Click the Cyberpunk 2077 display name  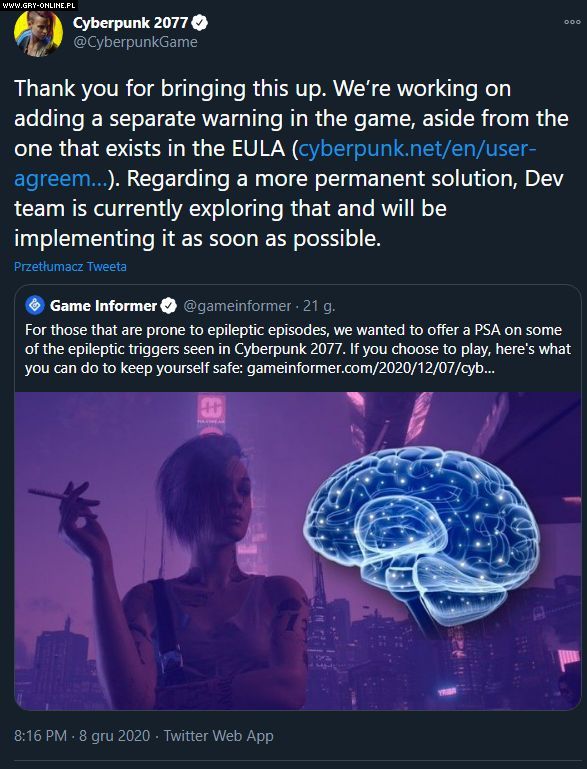130,23
